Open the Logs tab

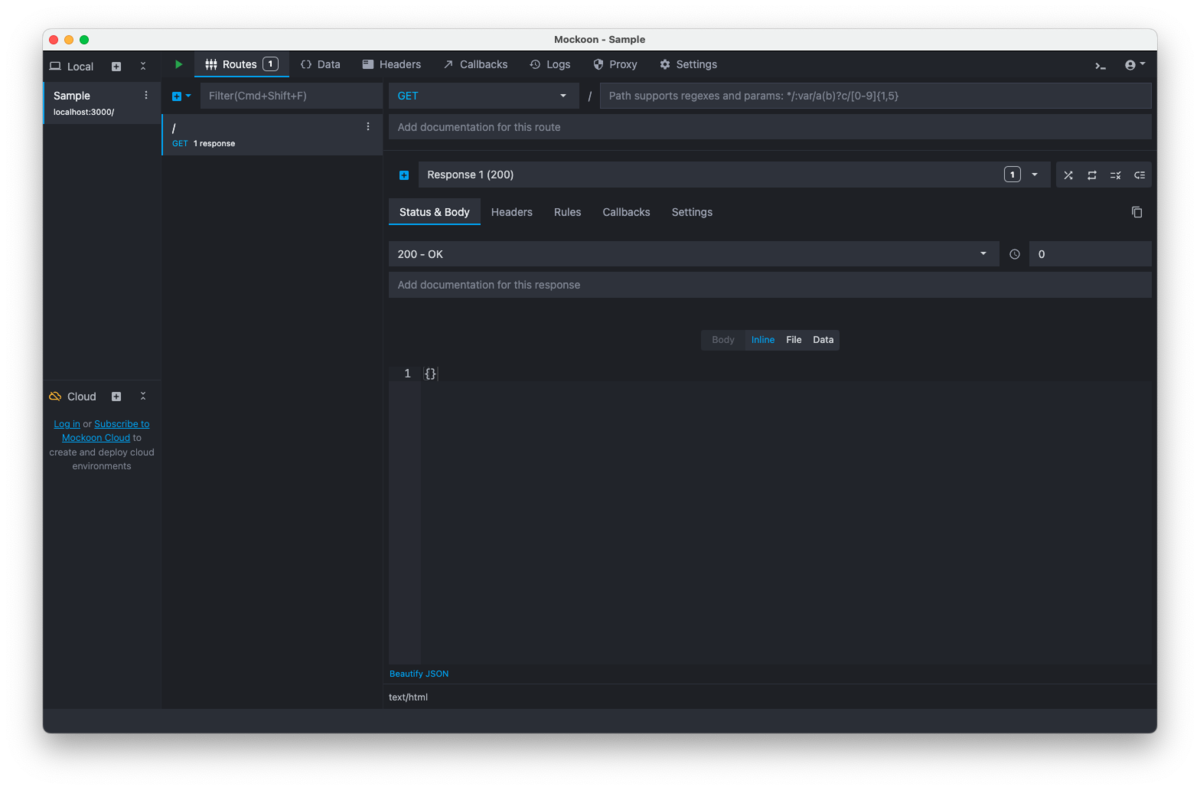pyautogui.click(x=550, y=64)
